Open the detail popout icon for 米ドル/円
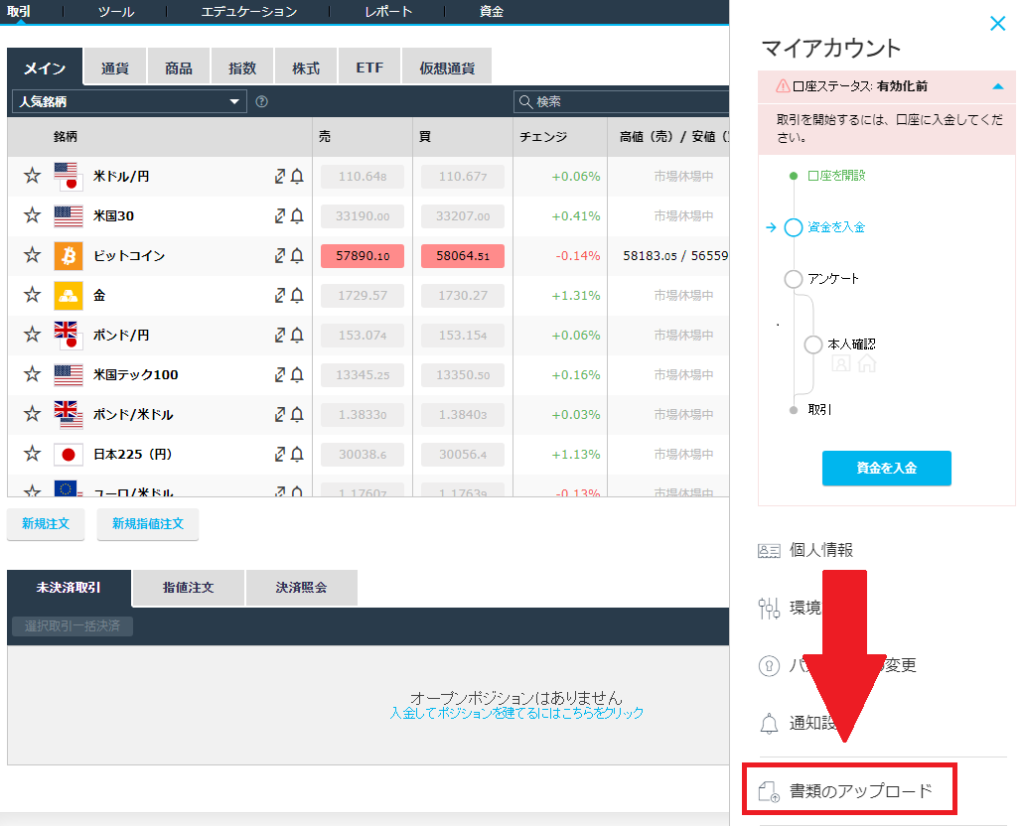This screenshot has width=1024, height=826. point(280,176)
